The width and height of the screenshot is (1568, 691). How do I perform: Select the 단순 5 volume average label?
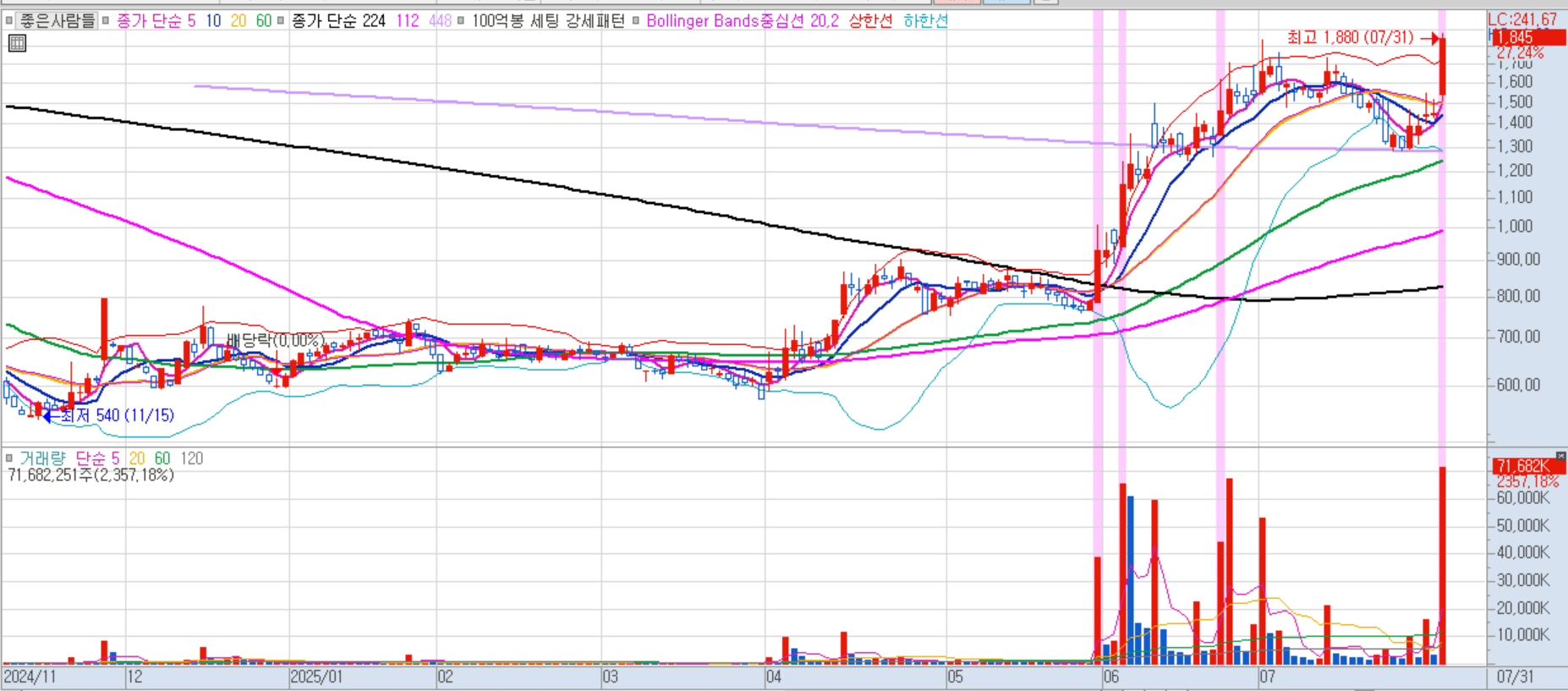[97, 458]
